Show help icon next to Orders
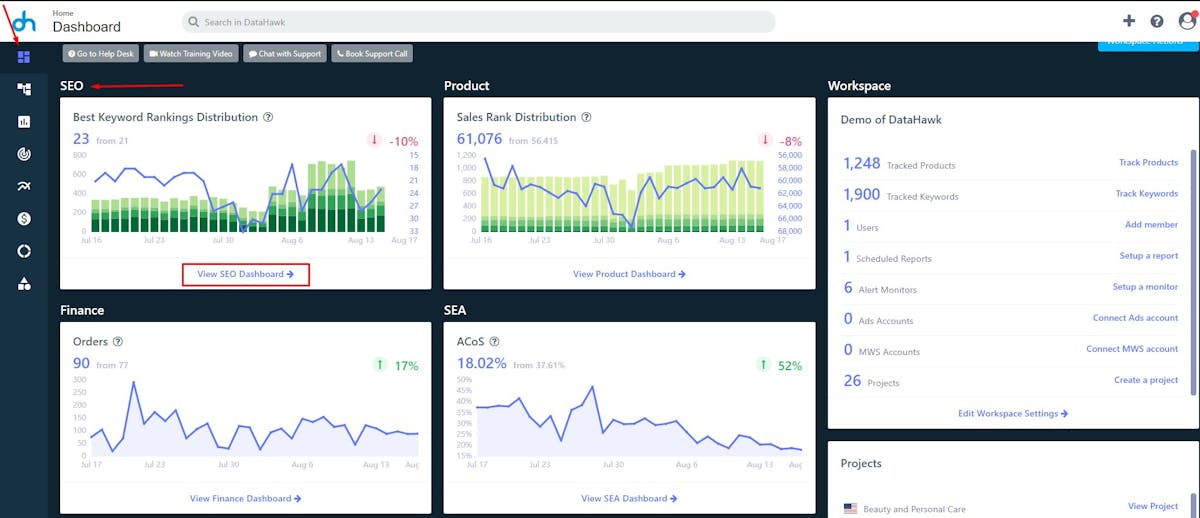1200x518 pixels. click(x=118, y=342)
